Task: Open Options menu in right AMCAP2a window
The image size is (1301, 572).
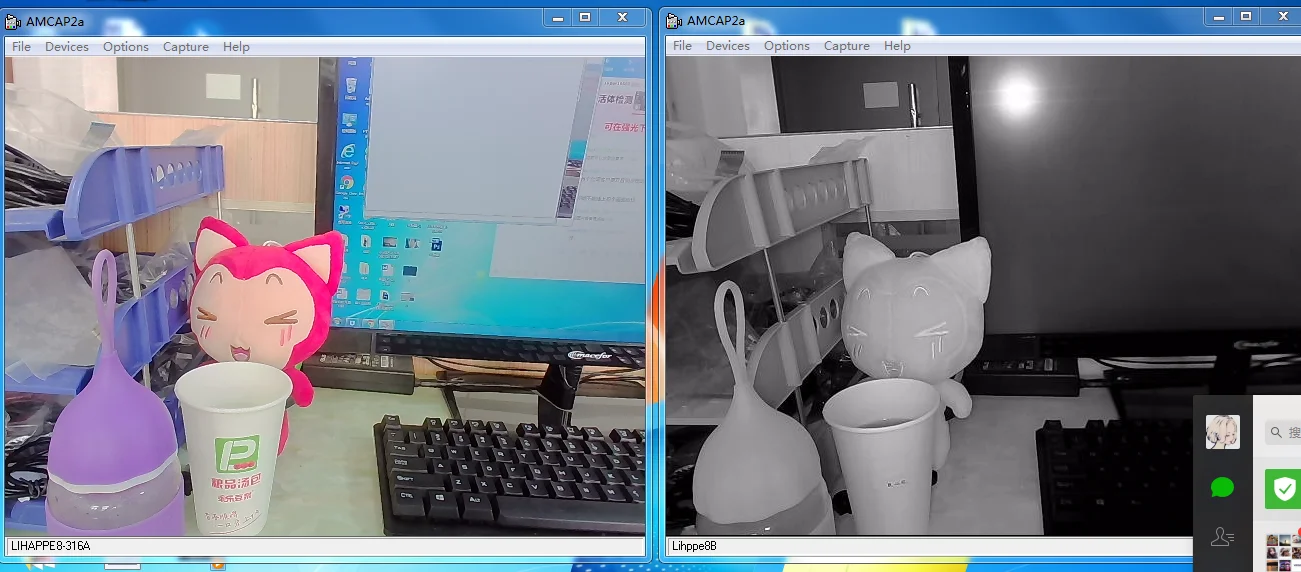Action: coord(787,46)
